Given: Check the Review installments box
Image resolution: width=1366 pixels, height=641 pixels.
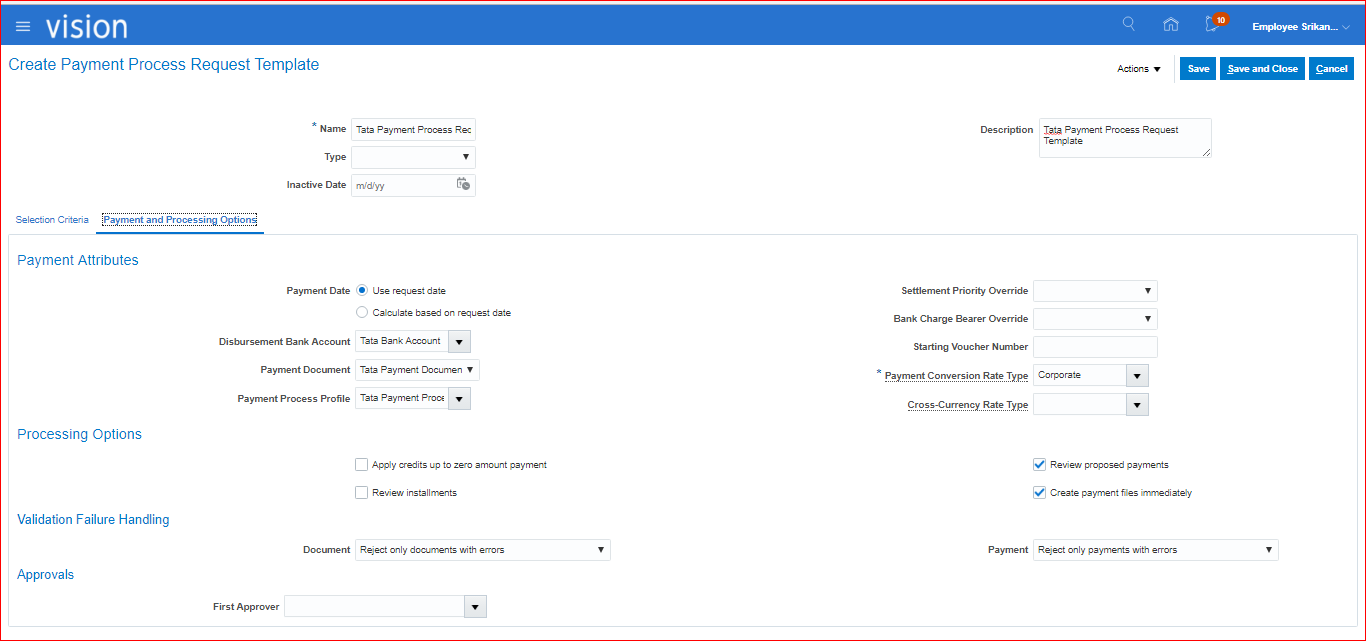Looking at the screenshot, I should pos(362,493).
